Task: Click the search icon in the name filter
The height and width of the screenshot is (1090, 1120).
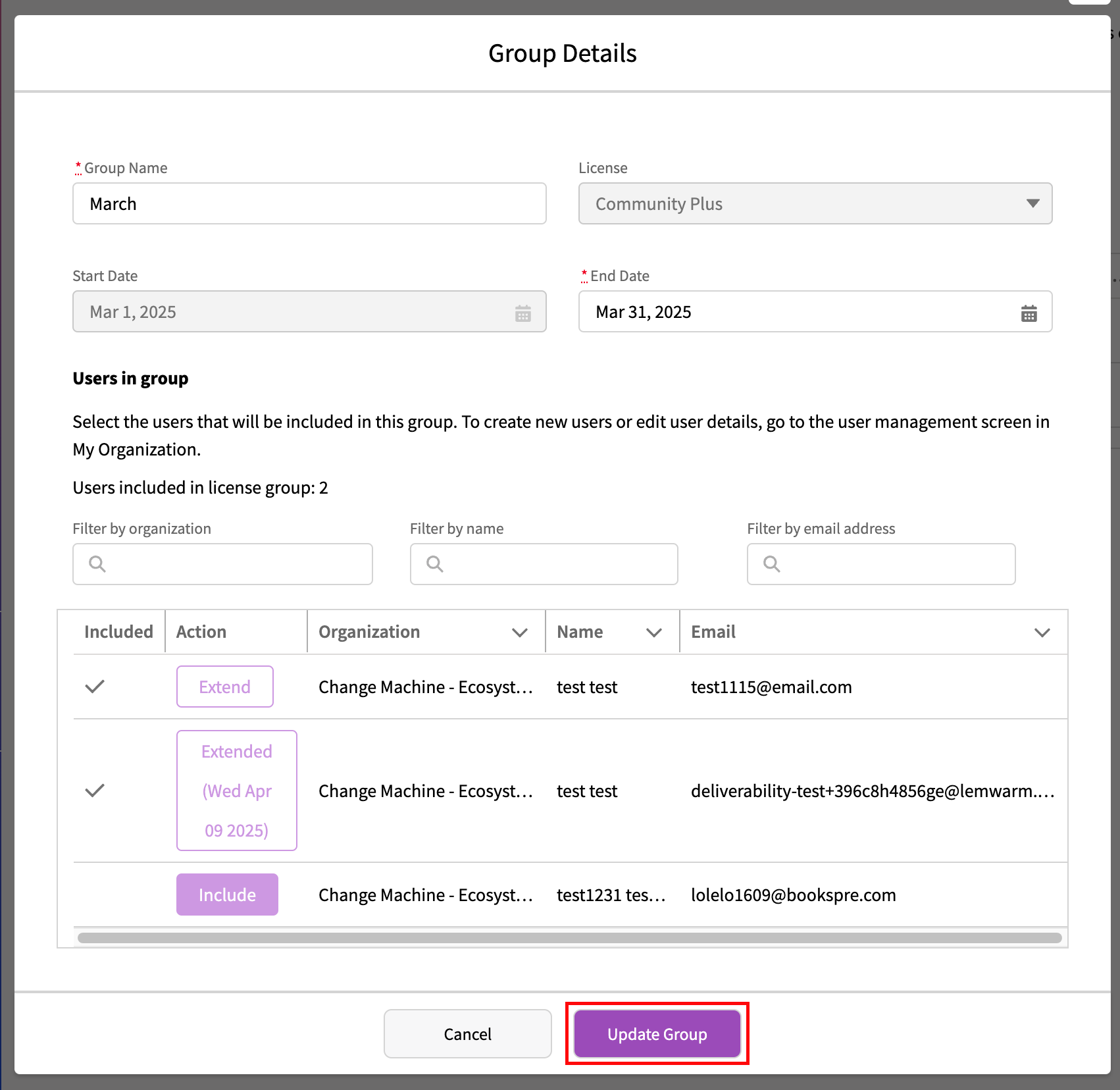Action: [x=434, y=564]
